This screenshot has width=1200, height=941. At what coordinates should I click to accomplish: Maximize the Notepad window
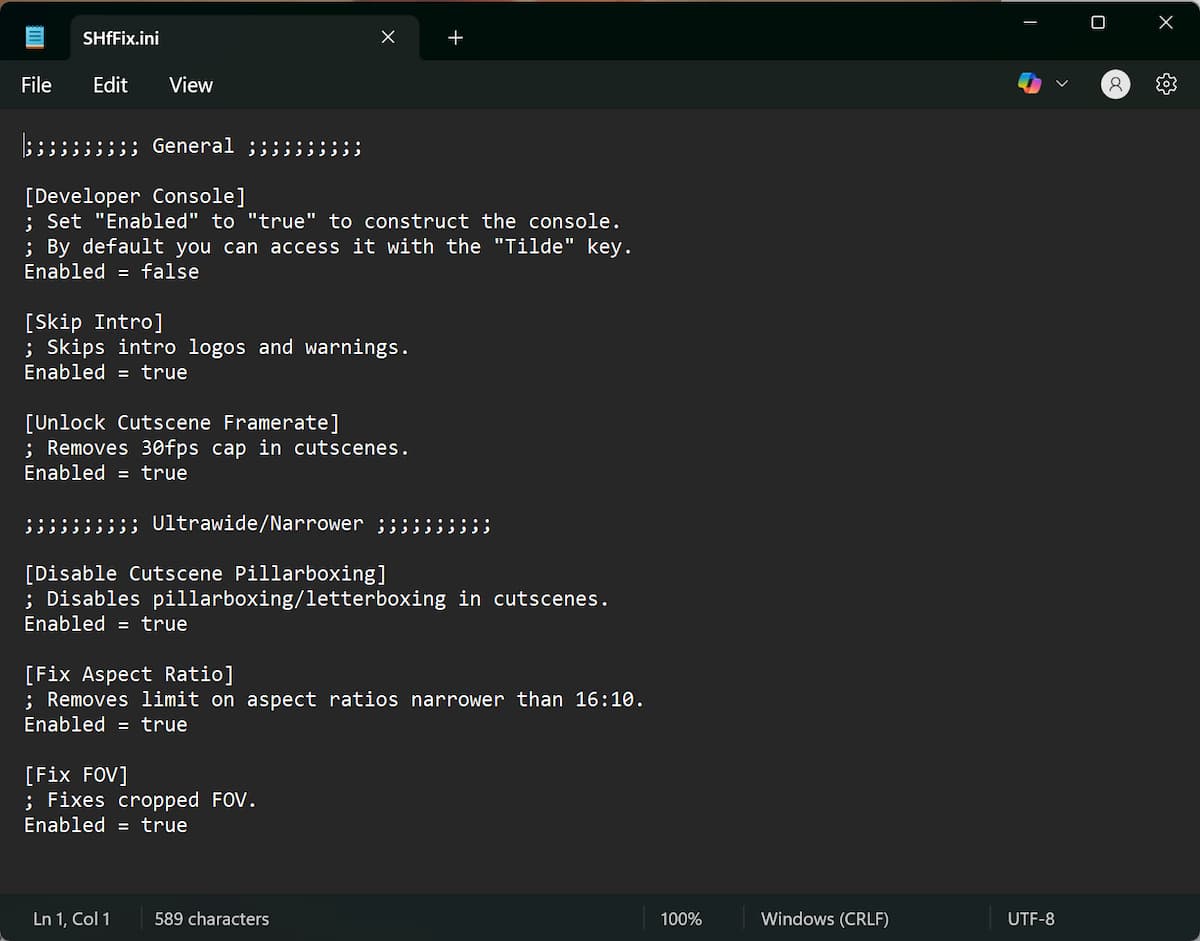[x=1098, y=23]
